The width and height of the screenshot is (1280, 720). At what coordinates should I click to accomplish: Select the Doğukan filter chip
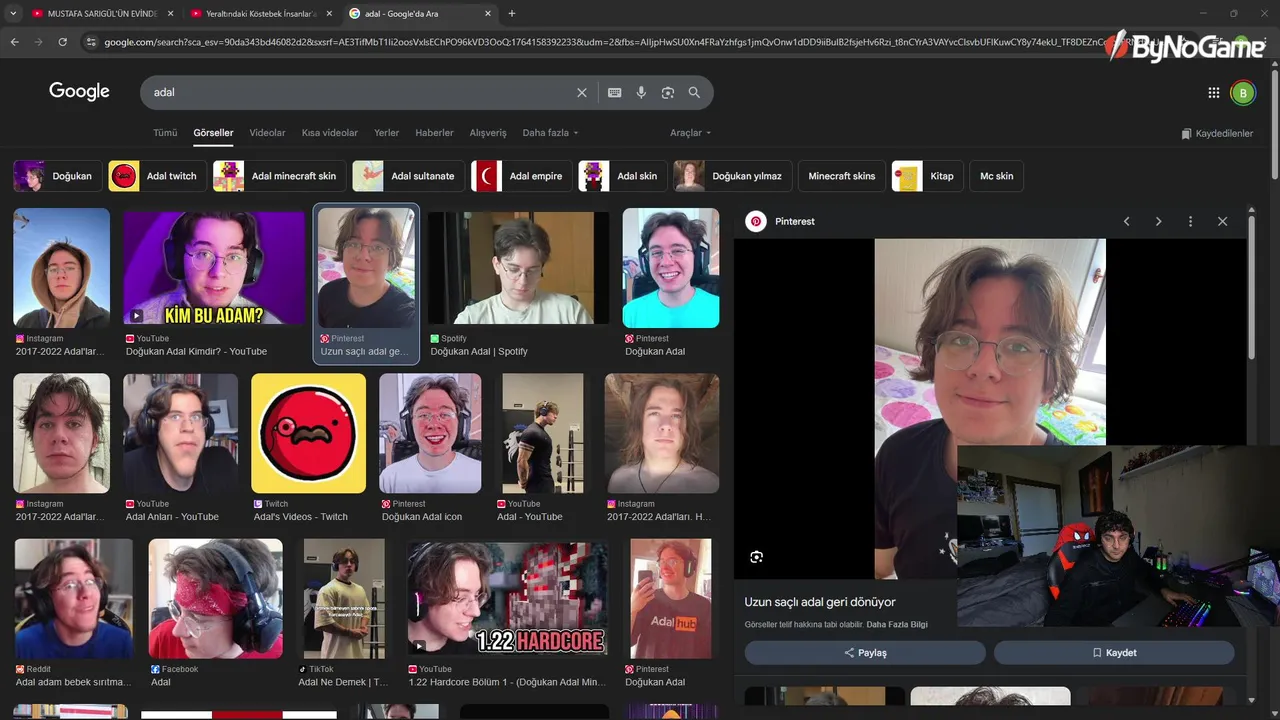(56, 176)
